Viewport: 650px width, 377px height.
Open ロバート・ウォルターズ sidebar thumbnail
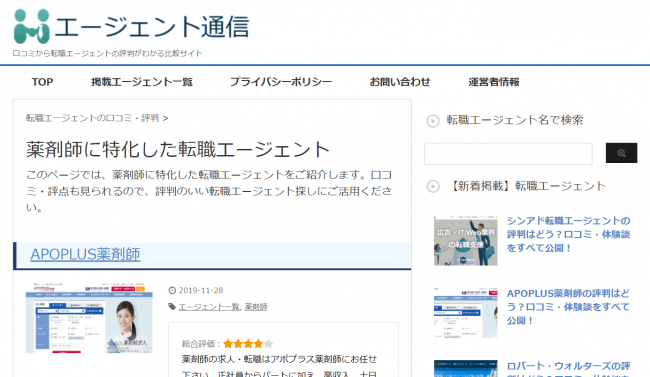[466, 369]
